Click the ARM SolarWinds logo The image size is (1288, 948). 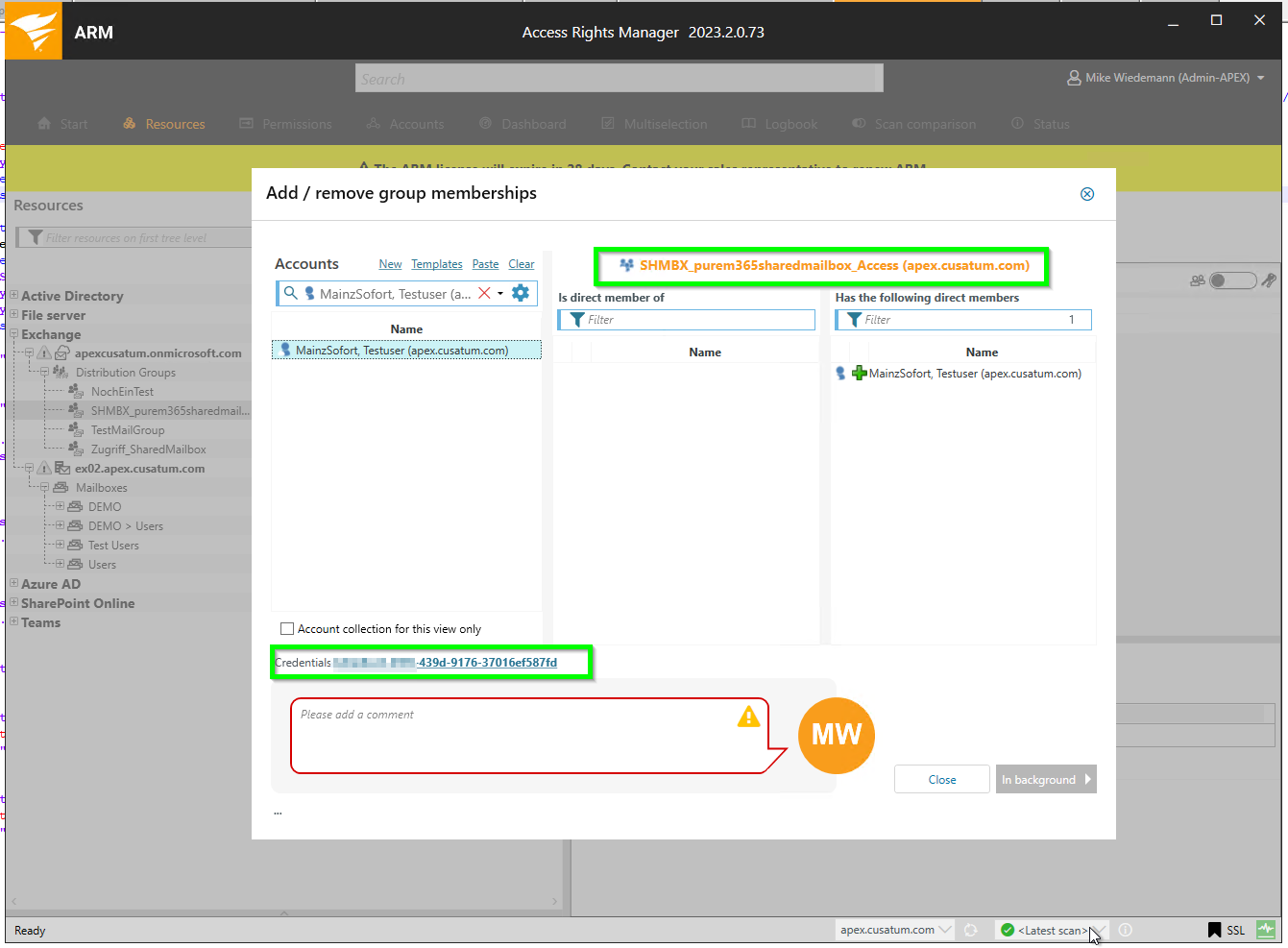pyautogui.click(x=34, y=32)
